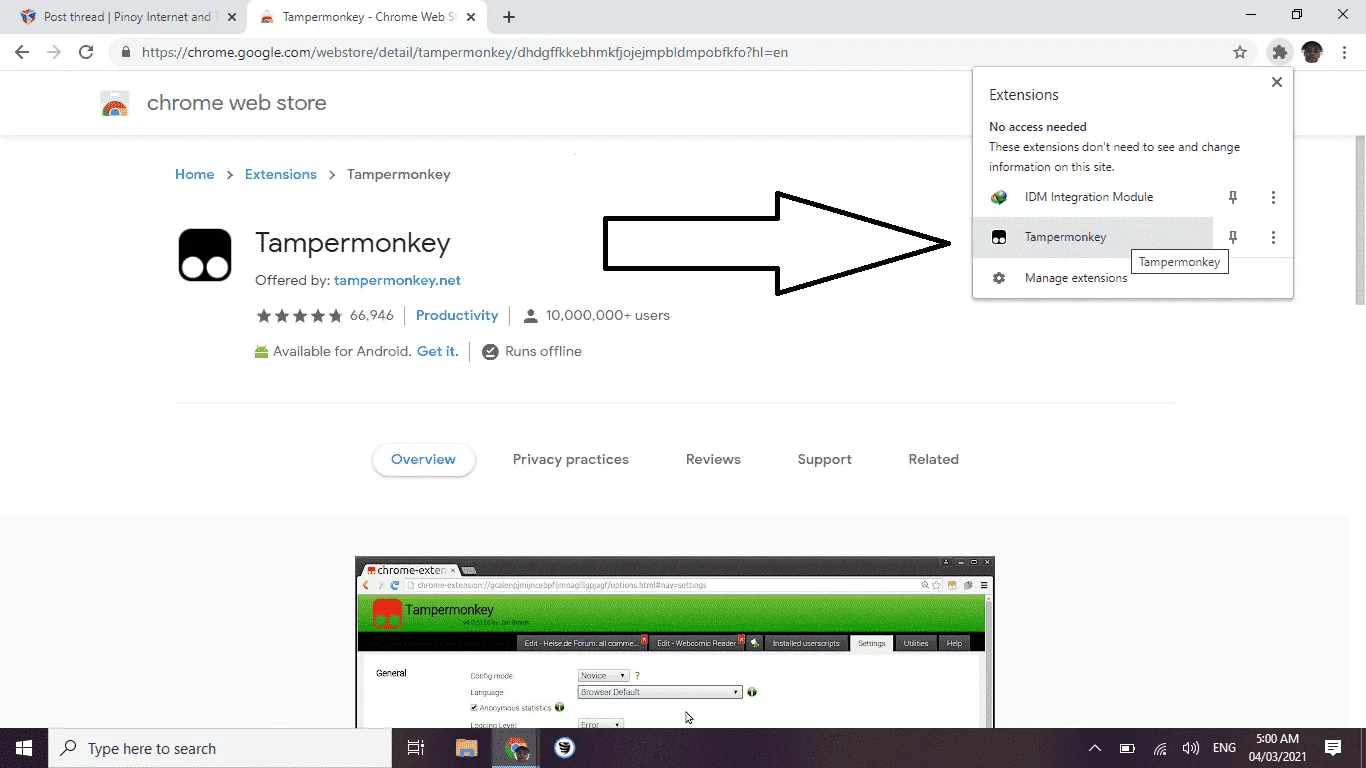Open the Productivity category link
The image size is (1366, 768).
click(457, 315)
